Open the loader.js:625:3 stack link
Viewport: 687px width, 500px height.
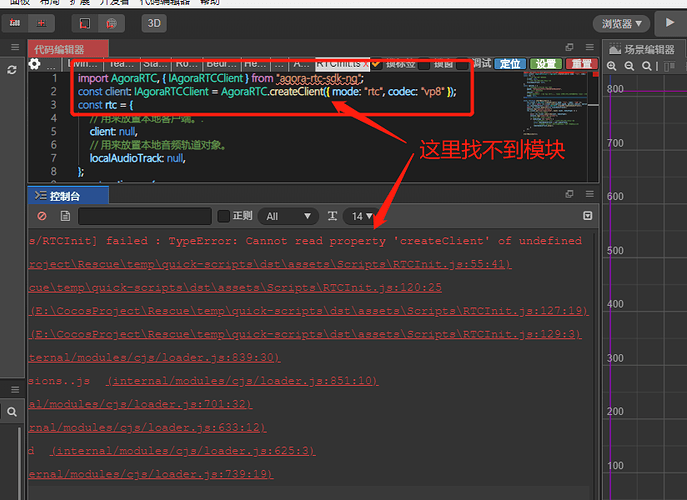[x=182, y=450]
